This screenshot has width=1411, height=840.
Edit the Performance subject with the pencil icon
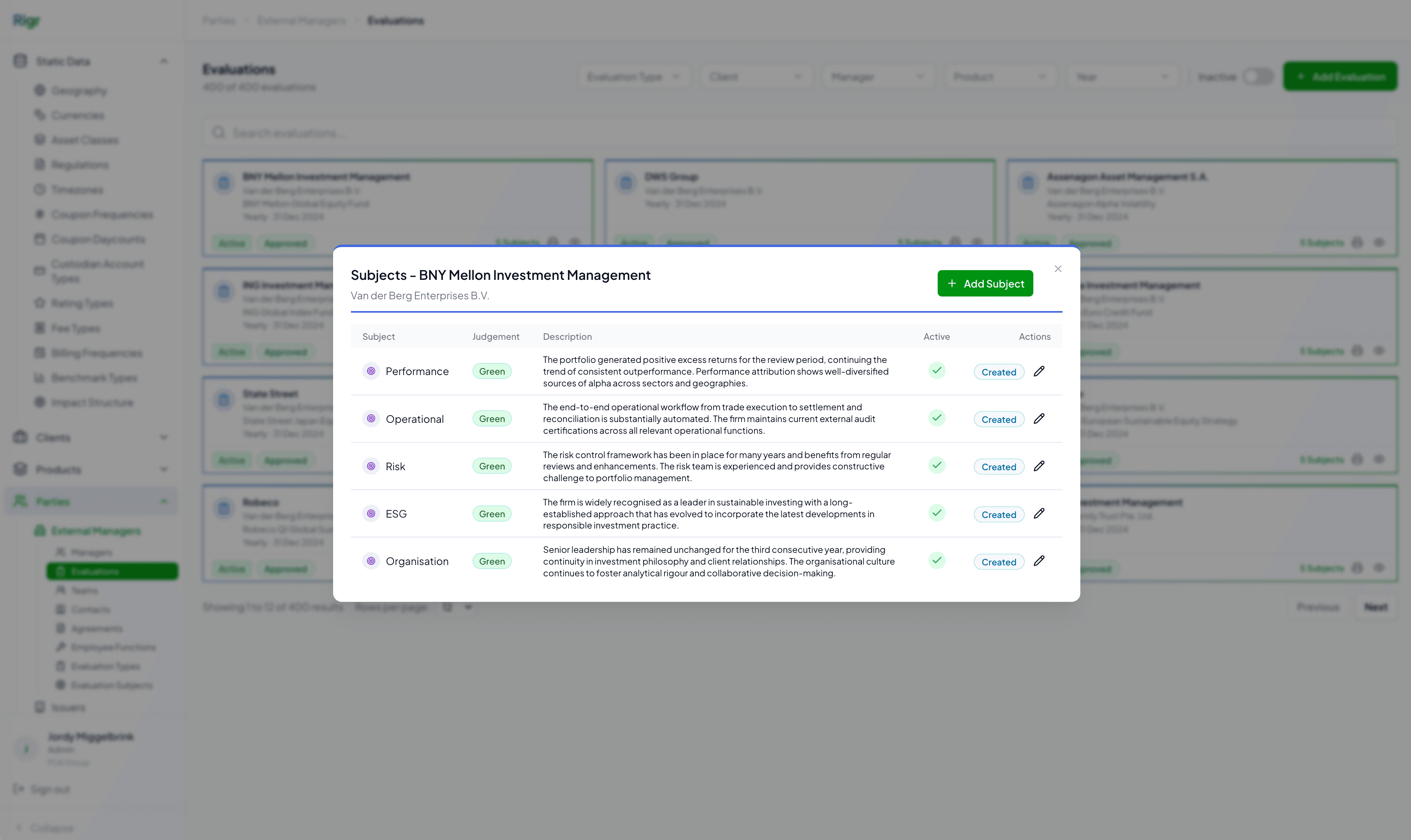tap(1039, 371)
